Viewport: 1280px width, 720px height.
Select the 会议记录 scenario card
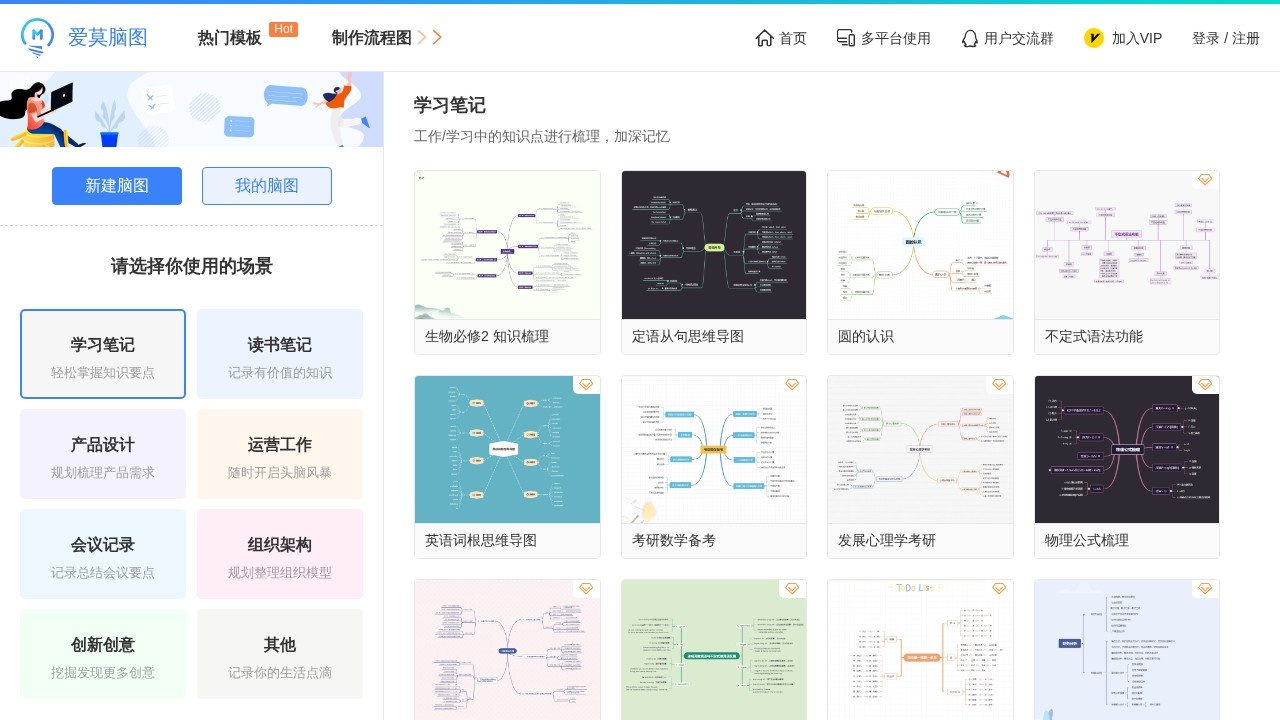click(102, 554)
